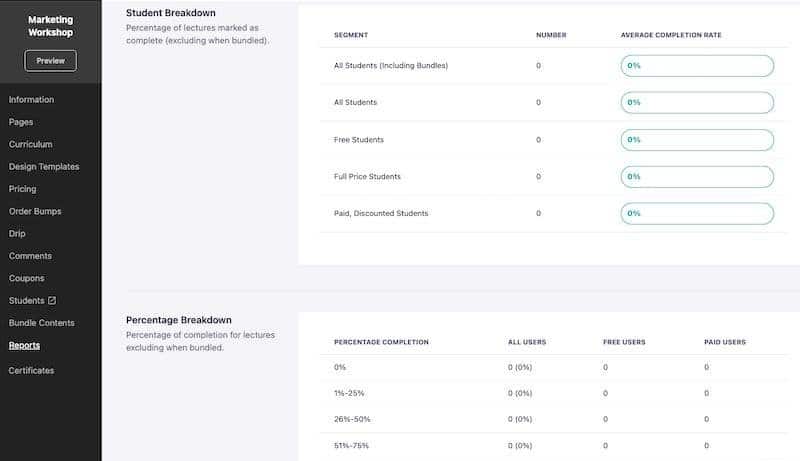Open the Curriculum section

(31, 144)
